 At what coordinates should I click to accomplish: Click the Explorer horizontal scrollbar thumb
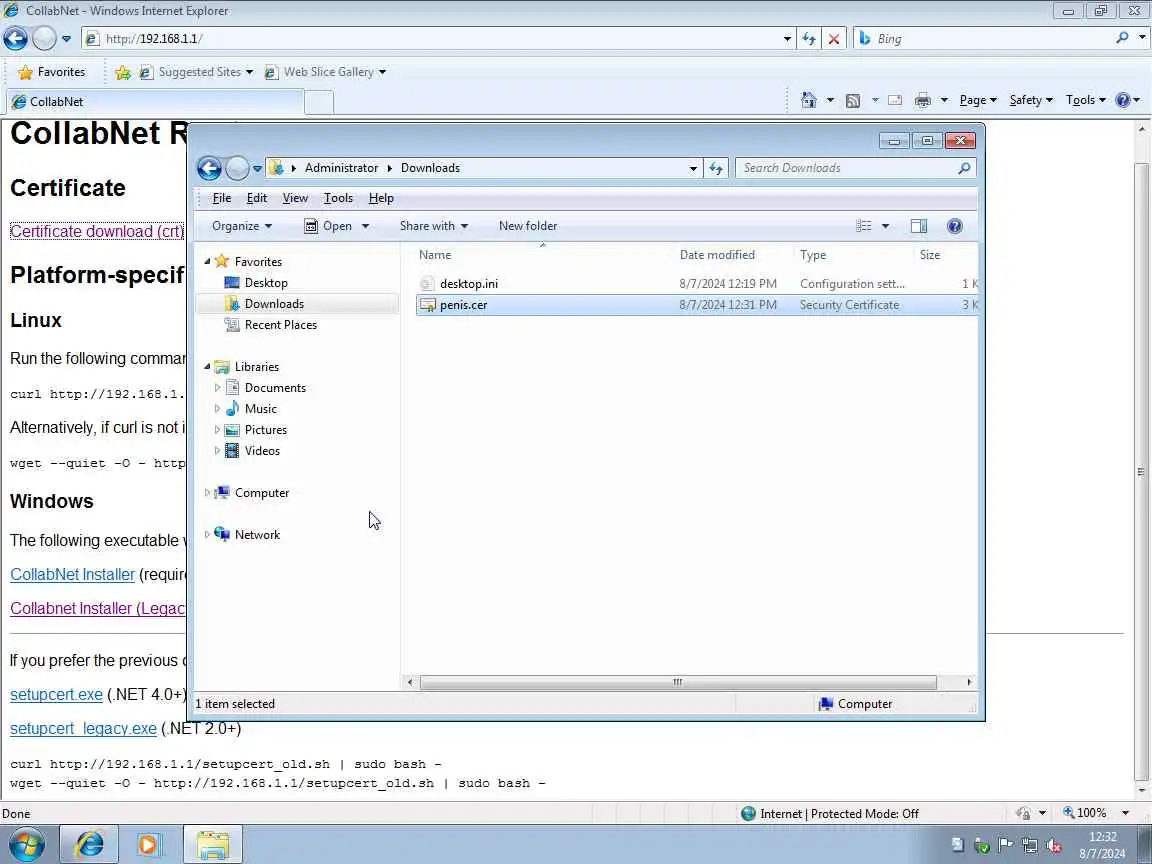pyautogui.click(x=677, y=683)
